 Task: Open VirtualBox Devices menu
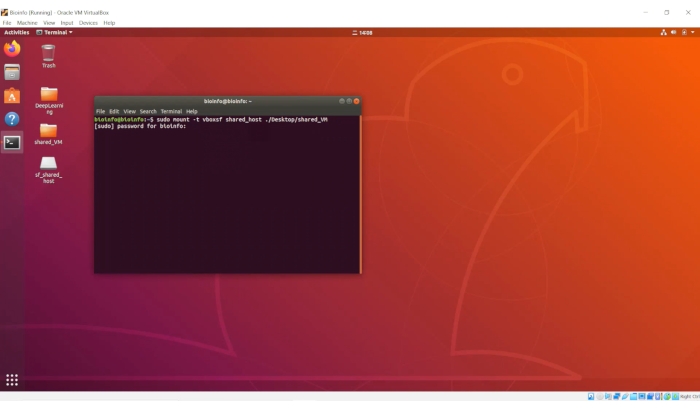point(89,22)
